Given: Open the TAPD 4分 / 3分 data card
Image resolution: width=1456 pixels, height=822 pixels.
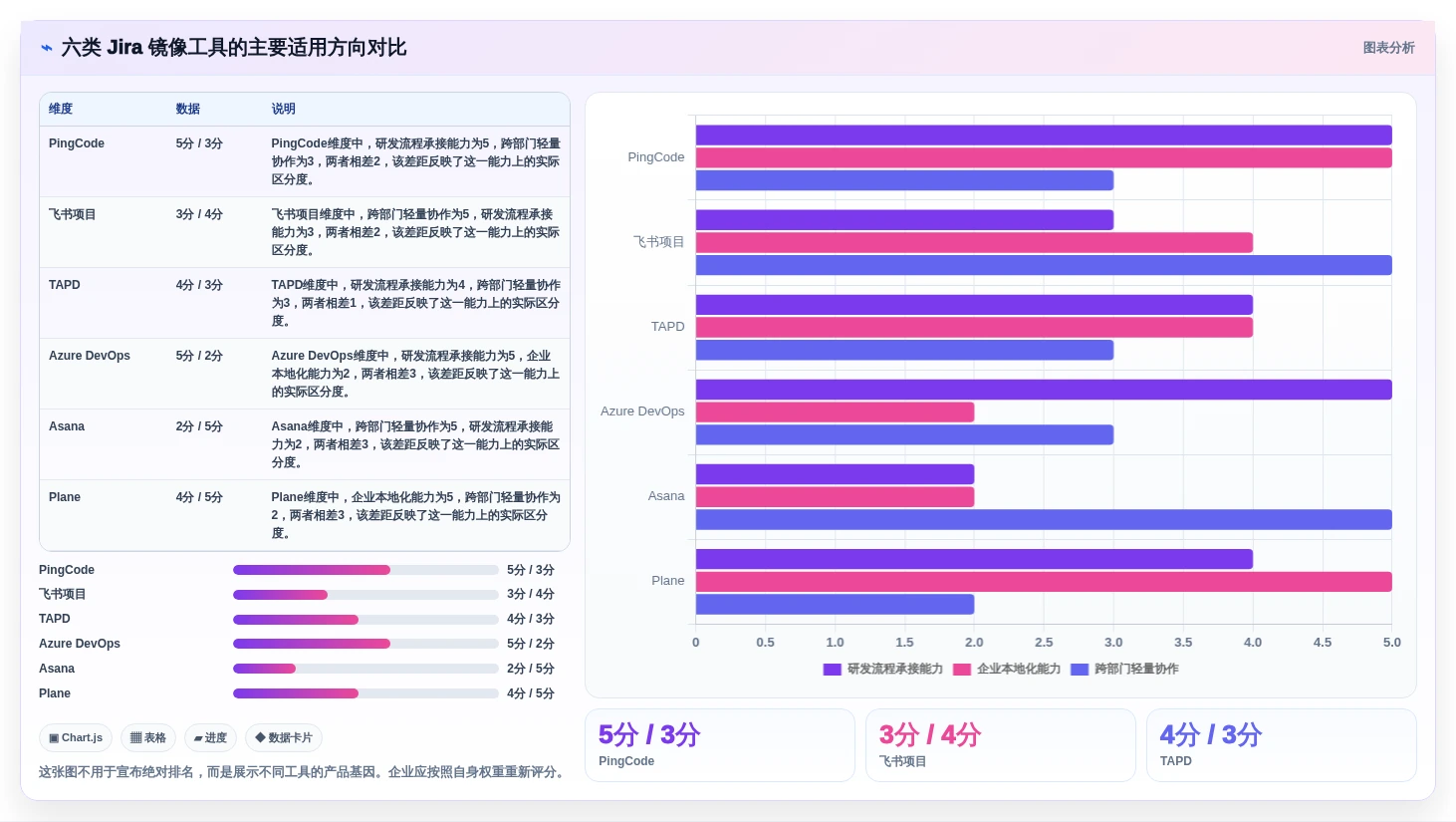Looking at the screenshot, I should [1282, 745].
